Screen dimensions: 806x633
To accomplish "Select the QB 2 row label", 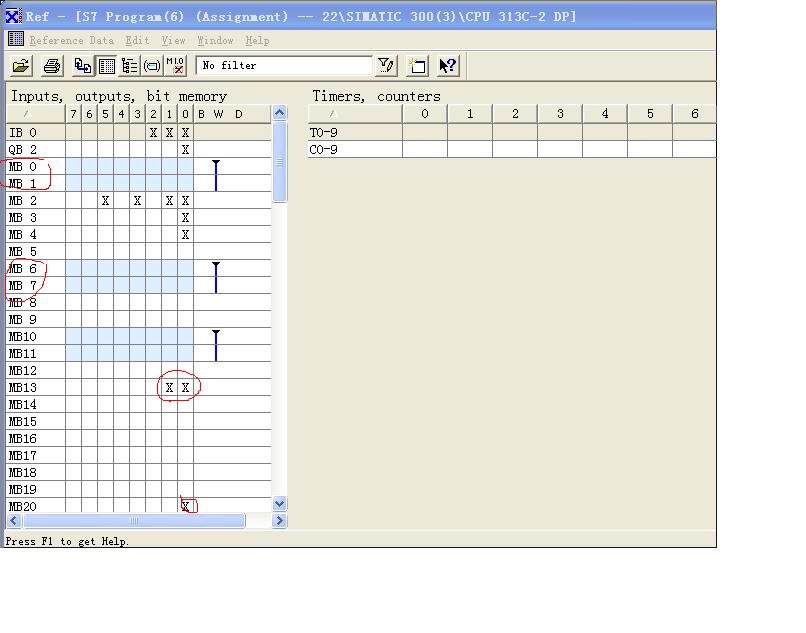I will click(x=23, y=150).
